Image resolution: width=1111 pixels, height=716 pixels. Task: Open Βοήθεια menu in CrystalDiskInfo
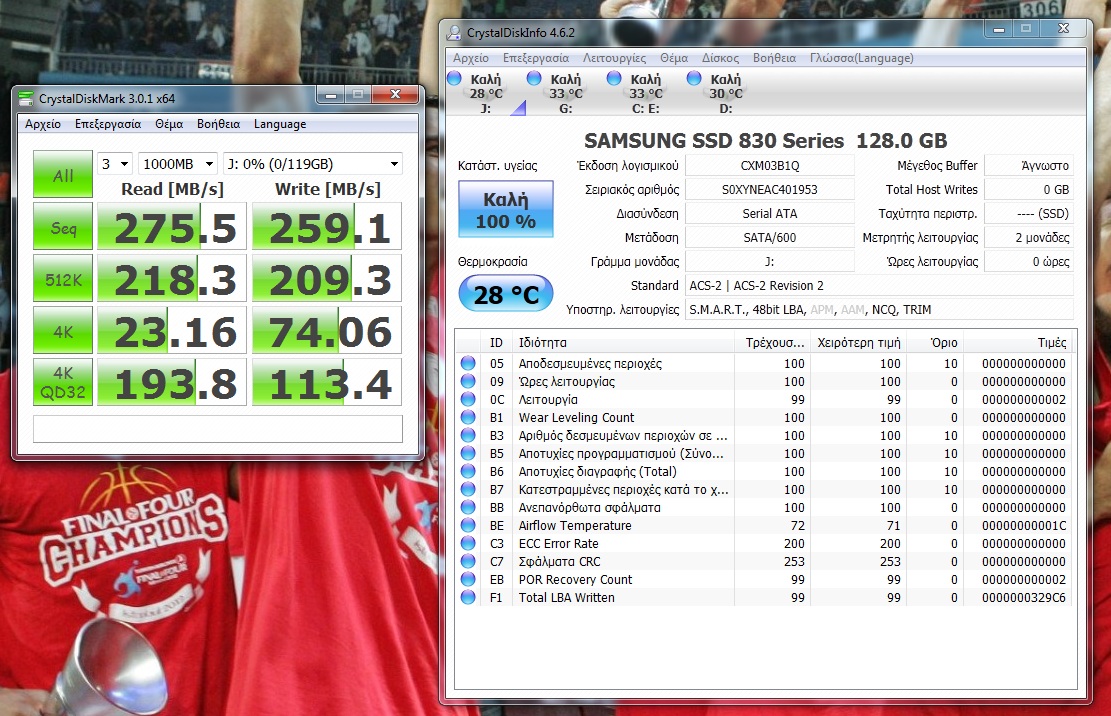click(x=774, y=58)
